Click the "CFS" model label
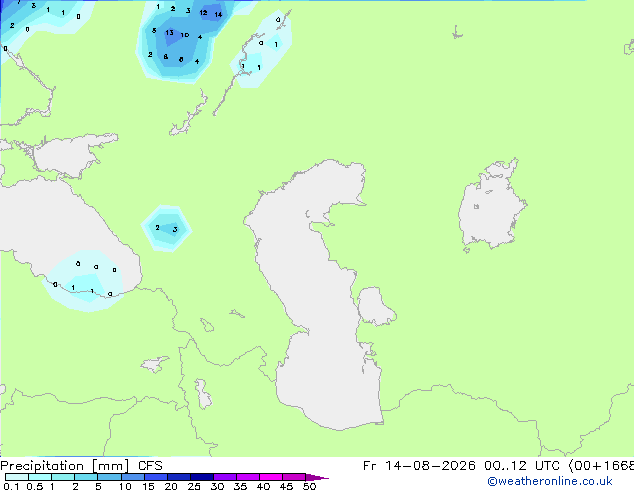The image size is (634, 490). pyautogui.click(x=150, y=466)
